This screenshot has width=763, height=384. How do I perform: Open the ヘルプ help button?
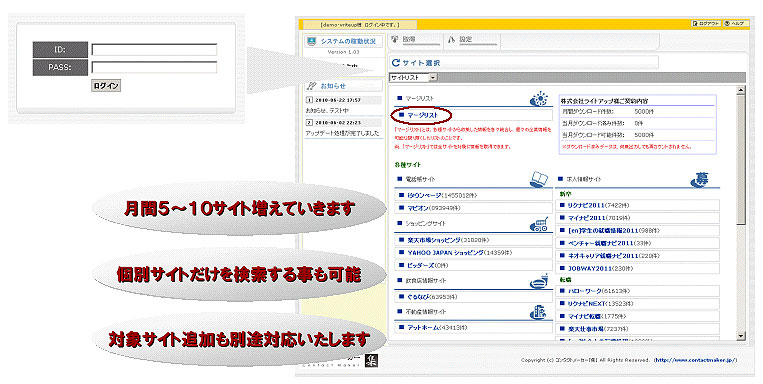point(735,23)
